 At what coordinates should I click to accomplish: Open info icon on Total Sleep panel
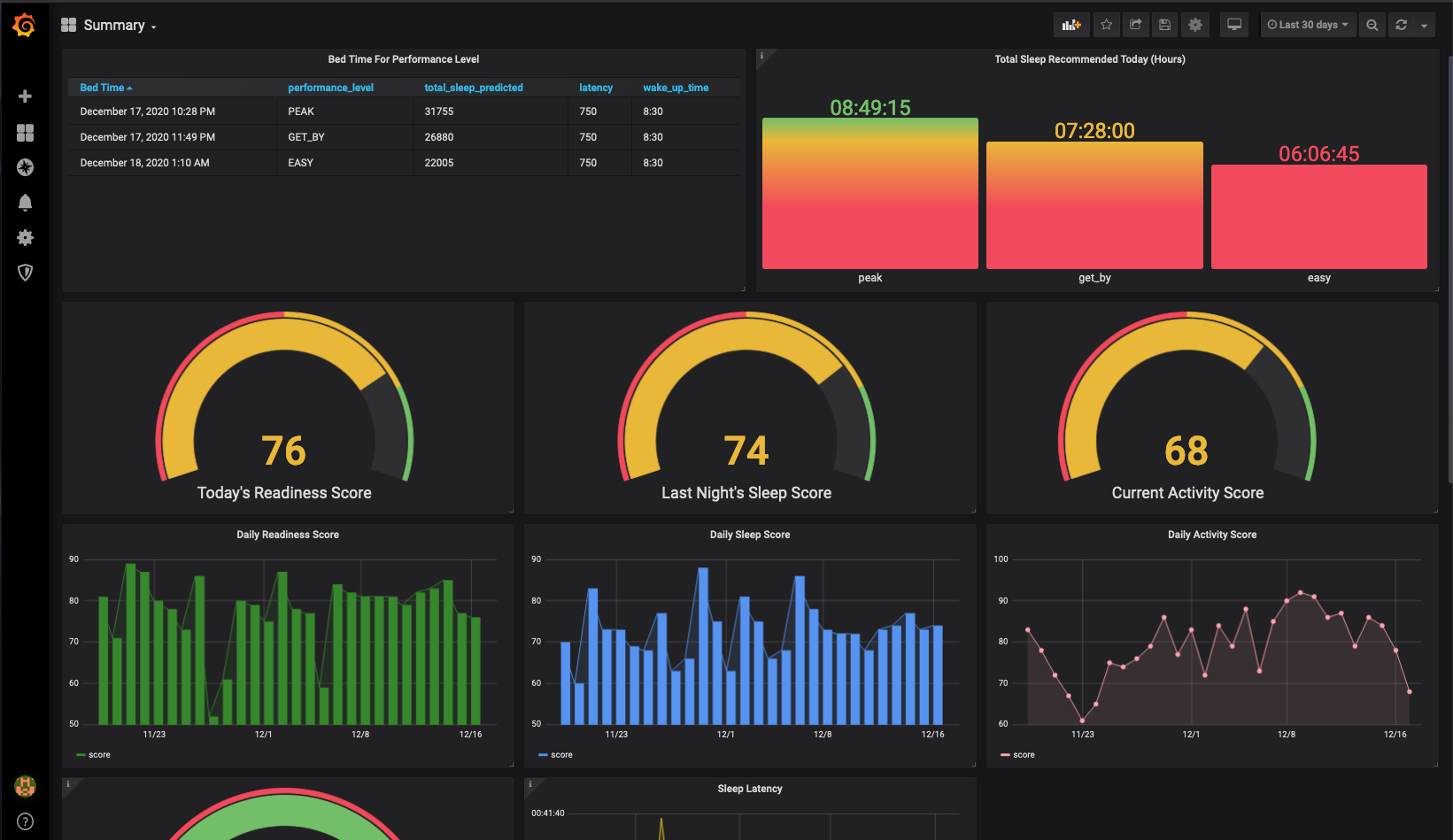(762, 56)
